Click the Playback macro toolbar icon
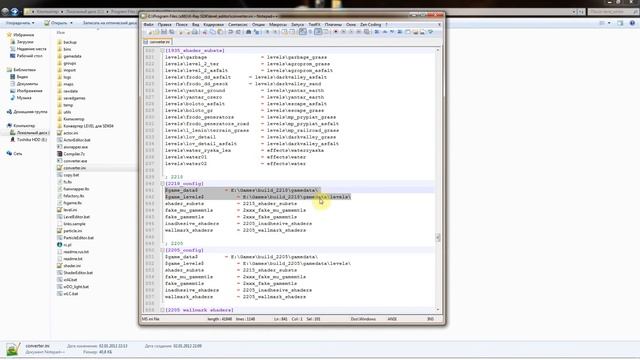Viewport: 640px width, 360px height. (x=351, y=32)
